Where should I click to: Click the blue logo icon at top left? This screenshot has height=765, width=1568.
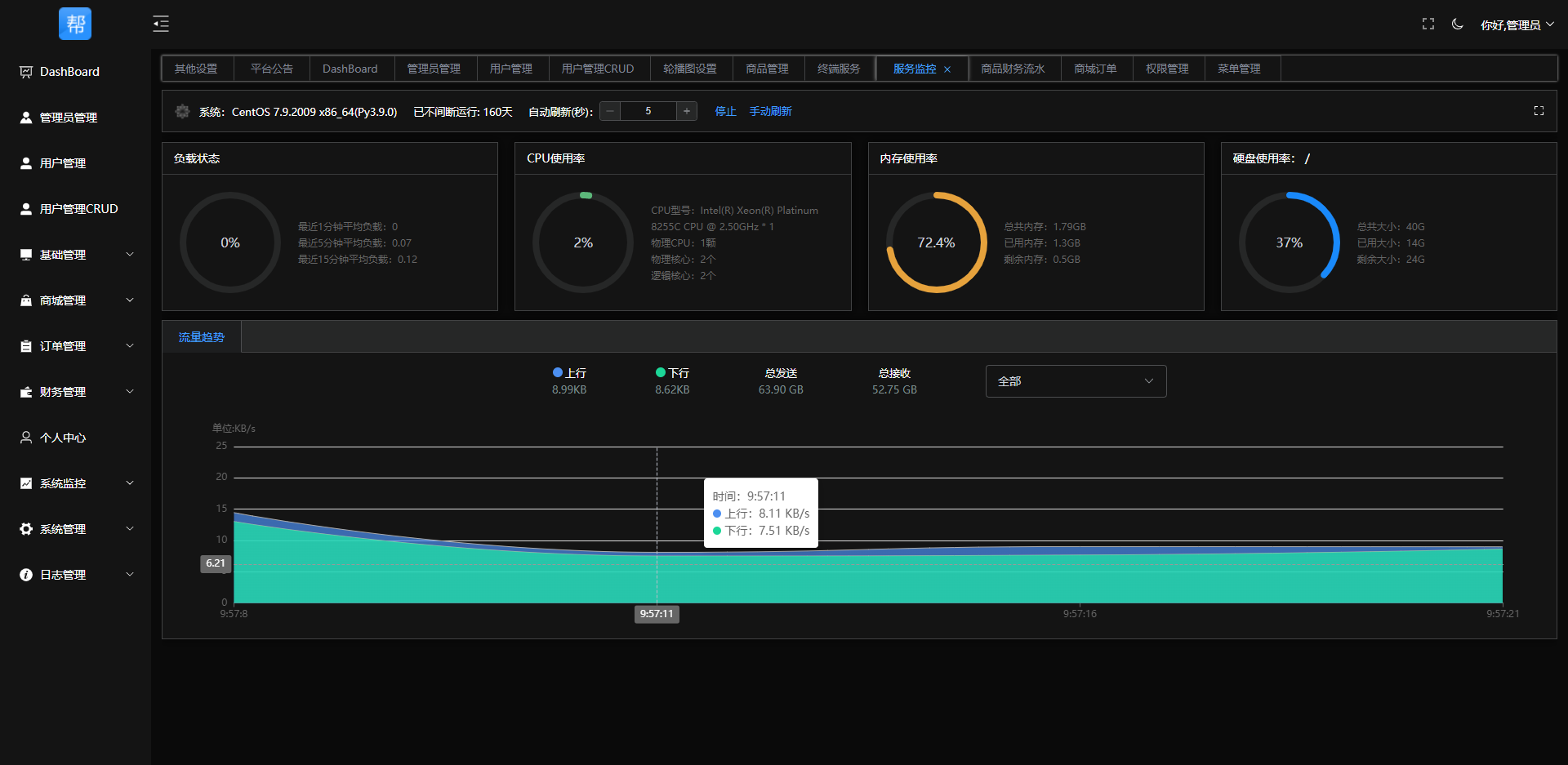pos(75,24)
